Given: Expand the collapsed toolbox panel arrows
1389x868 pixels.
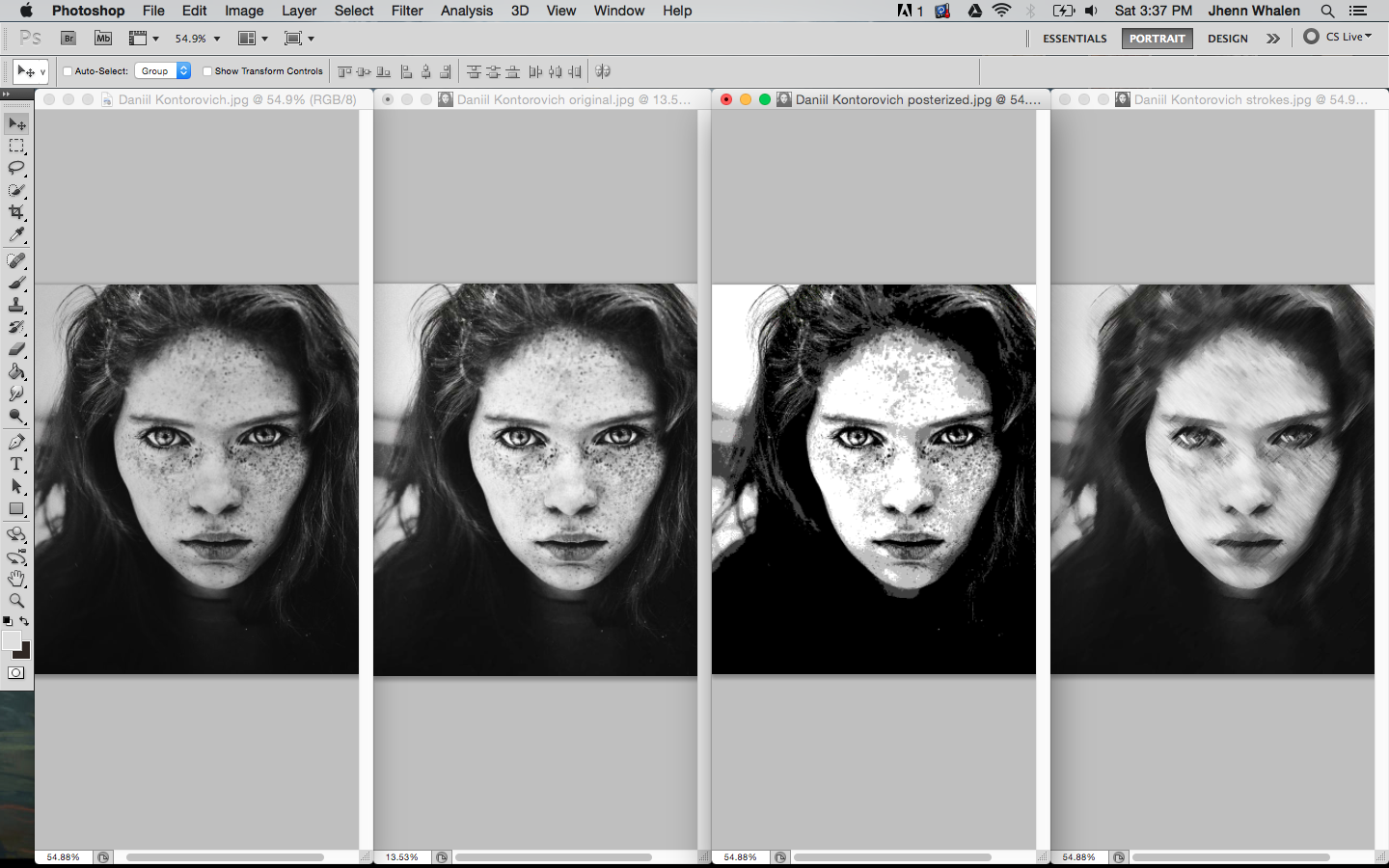Looking at the screenshot, I should click(x=6, y=95).
